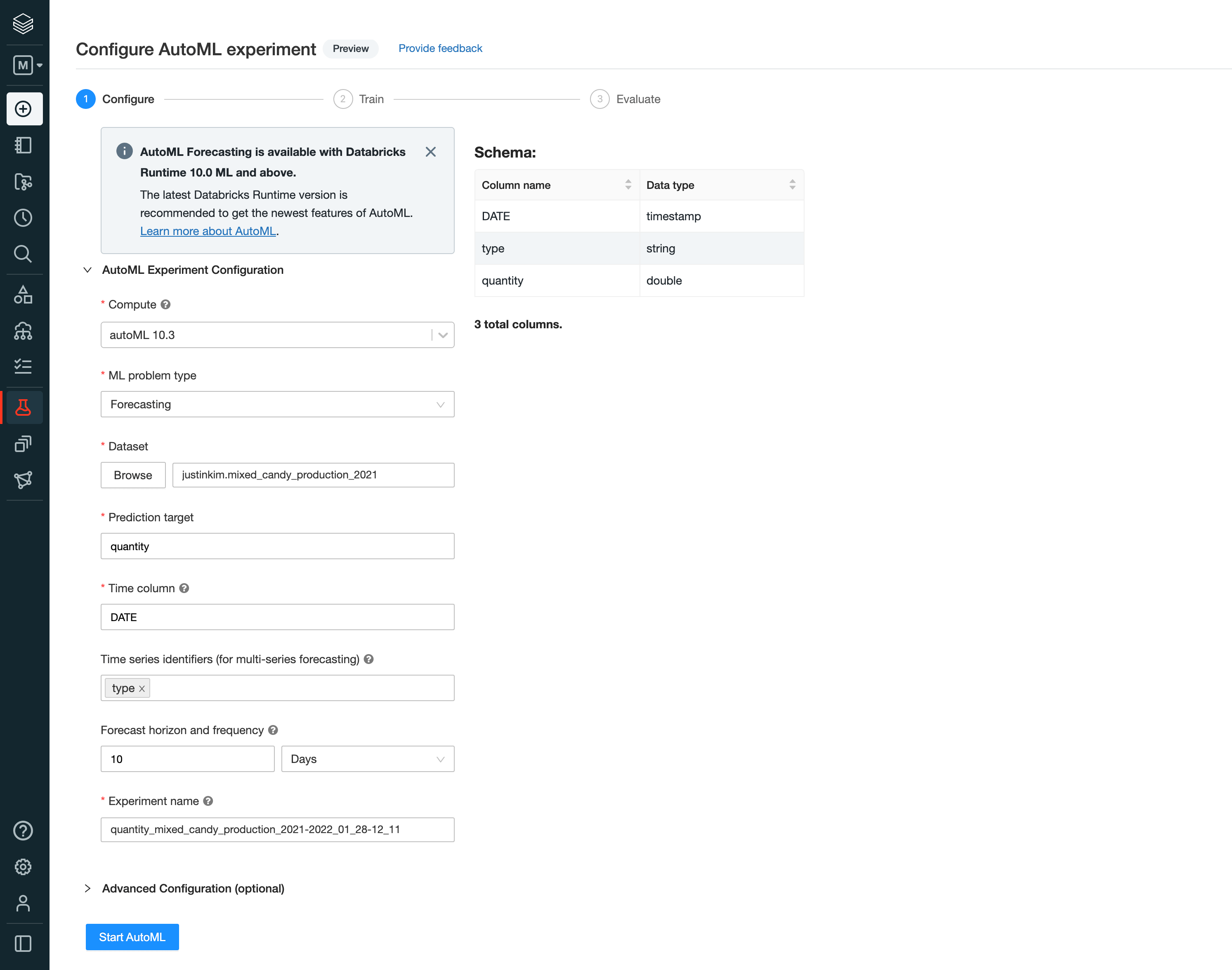Open the Days frequency dropdown
This screenshot has height=970, width=1232.
click(x=368, y=759)
